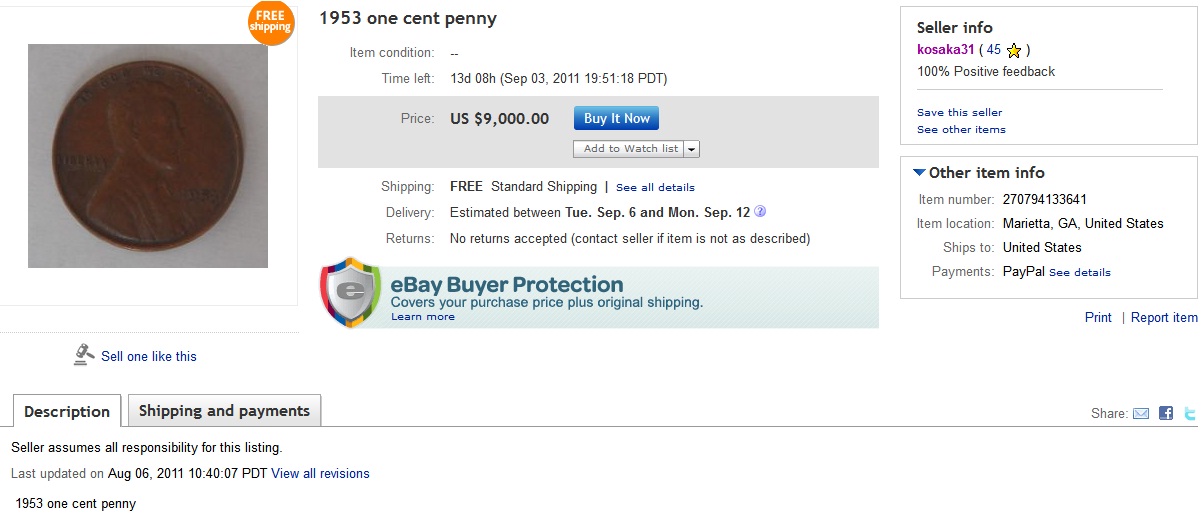Share listing via Twitter icon
The height and width of the screenshot is (518, 1202).
1190,413
